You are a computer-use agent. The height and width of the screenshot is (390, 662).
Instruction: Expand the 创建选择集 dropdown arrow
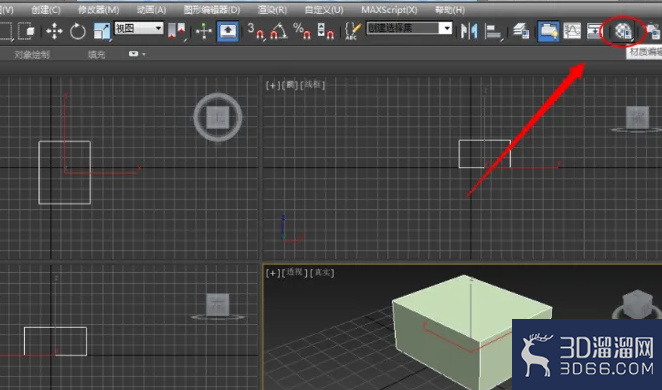coord(446,28)
